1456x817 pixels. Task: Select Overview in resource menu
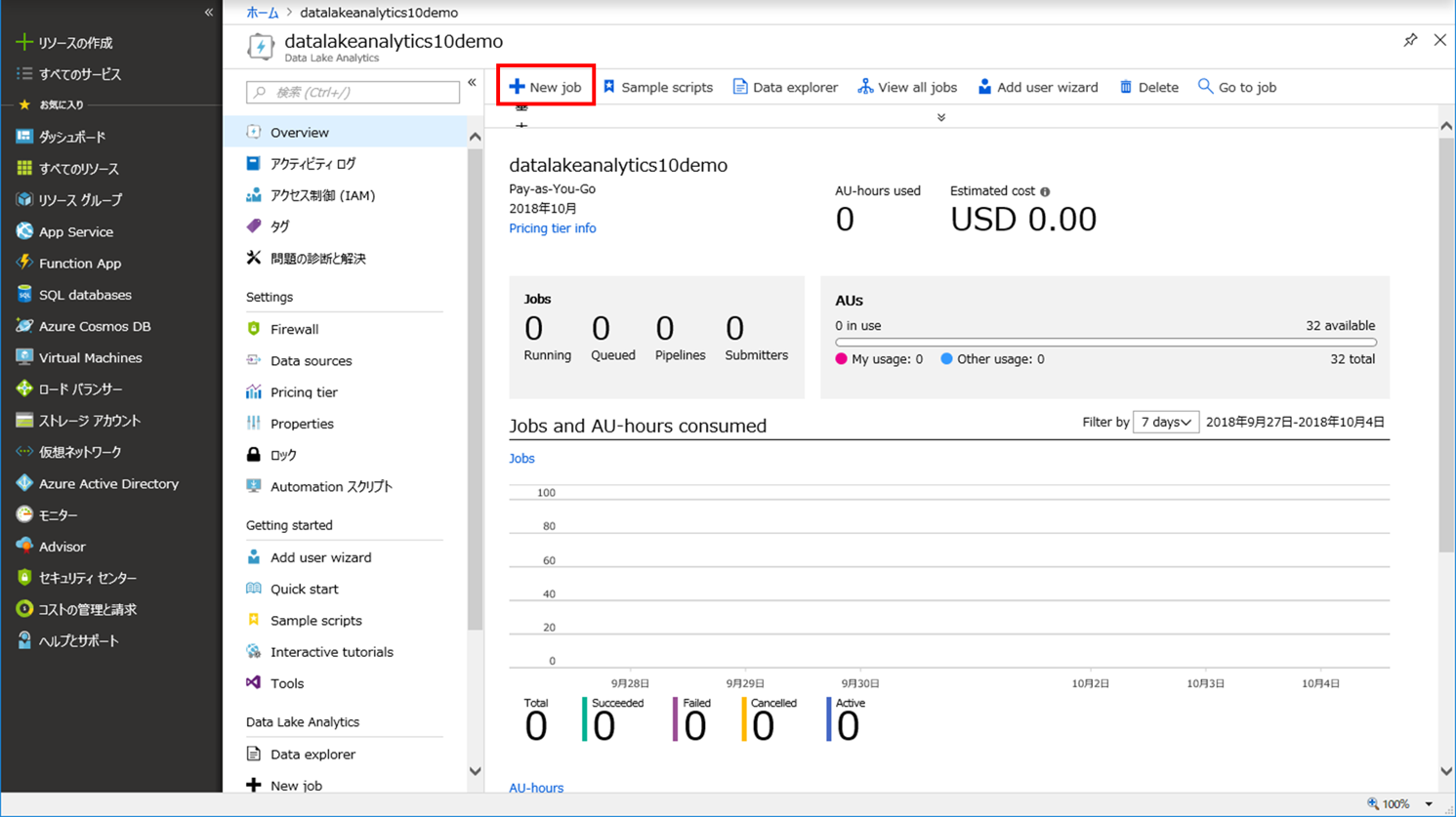pyautogui.click(x=345, y=132)
